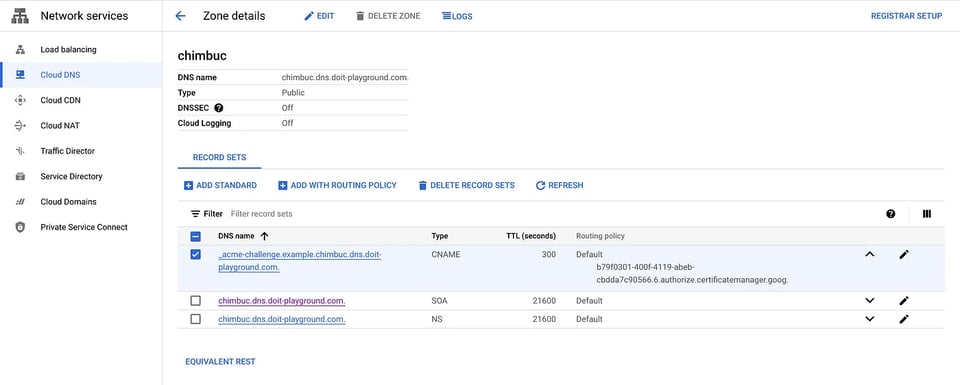Open the EQUIVALENT REST link

click(x=220, y=362)
